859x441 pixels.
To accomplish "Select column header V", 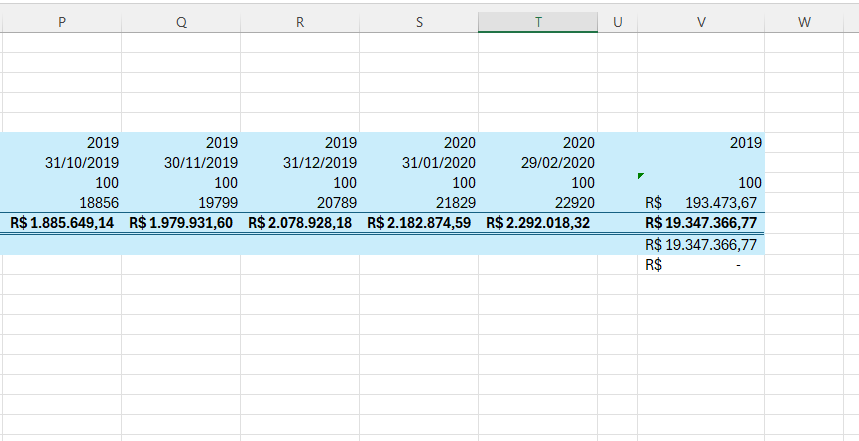I will coord(701,22).
